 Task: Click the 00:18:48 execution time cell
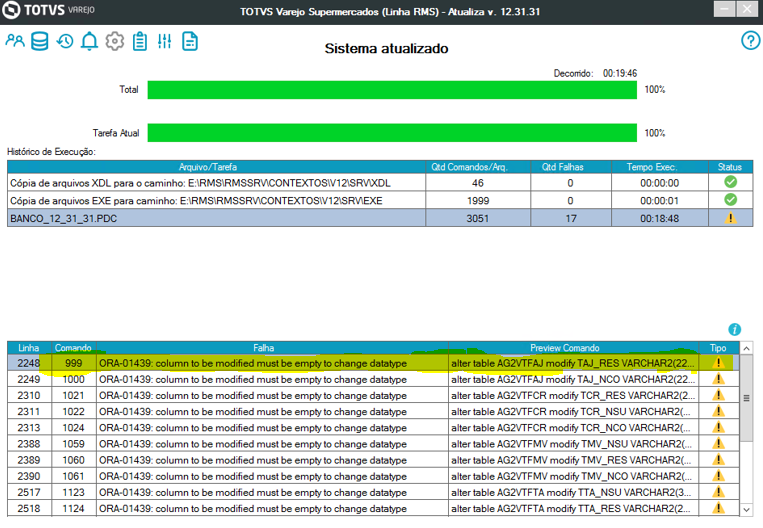[x=659, y=218]
